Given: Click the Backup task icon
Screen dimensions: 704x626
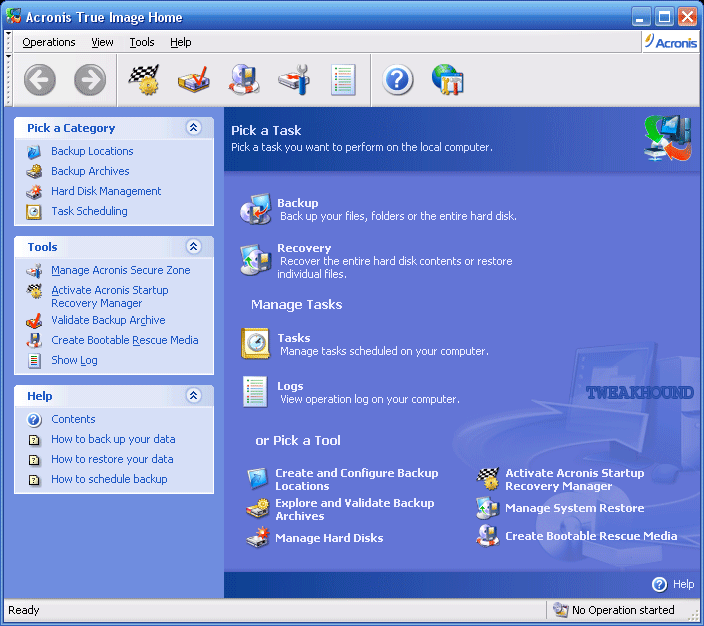Looking at the screenshot, I should tap(255, 209).
